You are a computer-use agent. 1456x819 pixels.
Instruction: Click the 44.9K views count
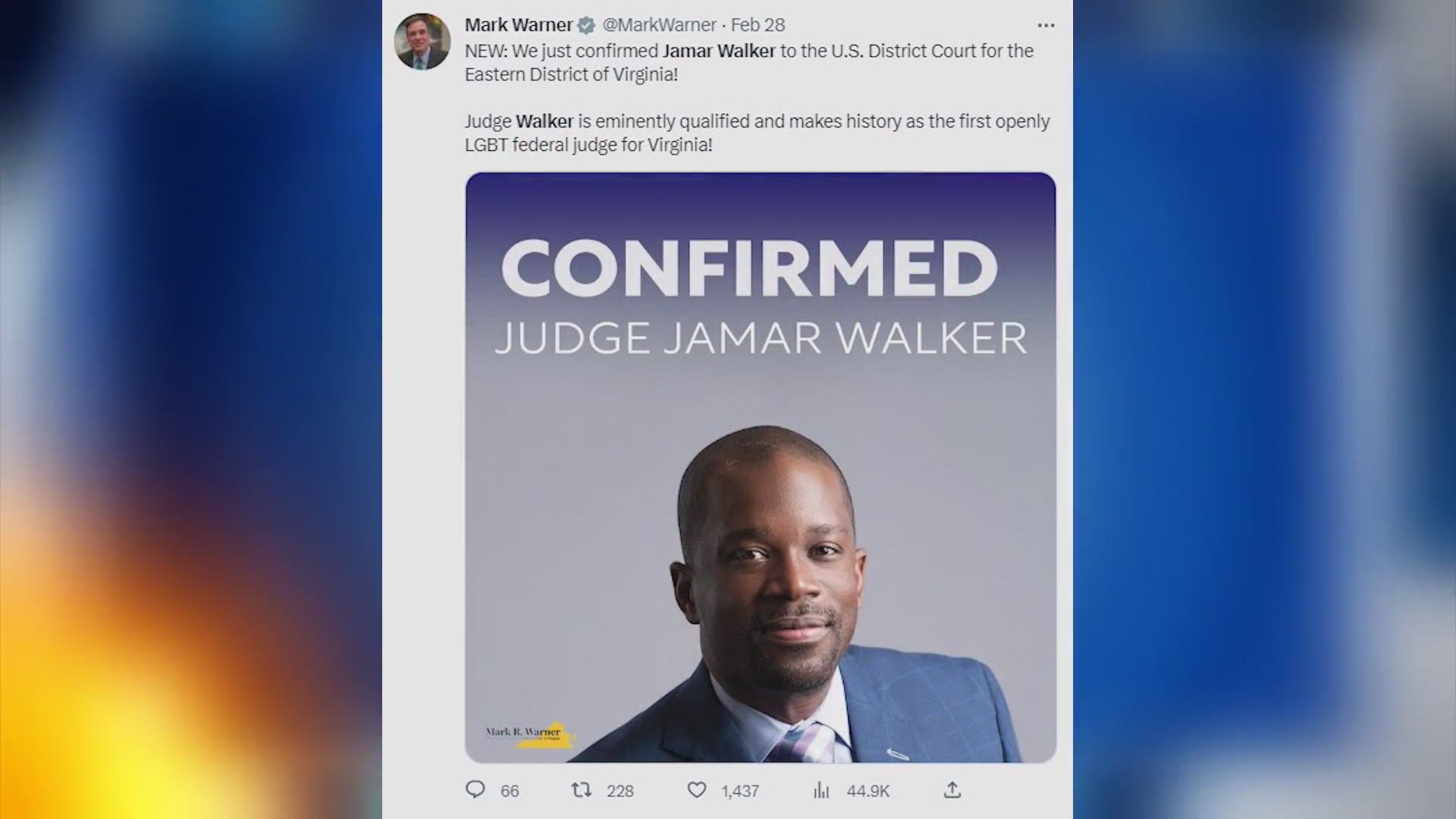point(868,791)
